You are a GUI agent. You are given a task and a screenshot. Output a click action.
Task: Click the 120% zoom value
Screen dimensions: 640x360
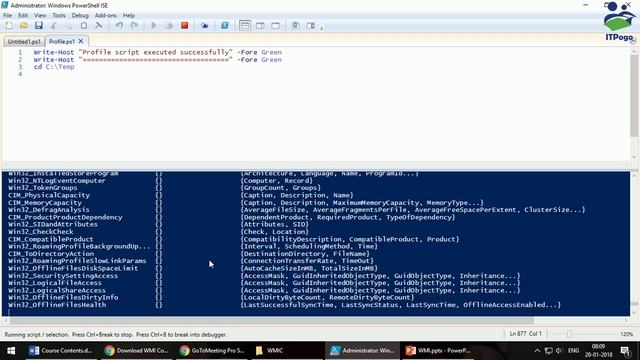[627, 334]
